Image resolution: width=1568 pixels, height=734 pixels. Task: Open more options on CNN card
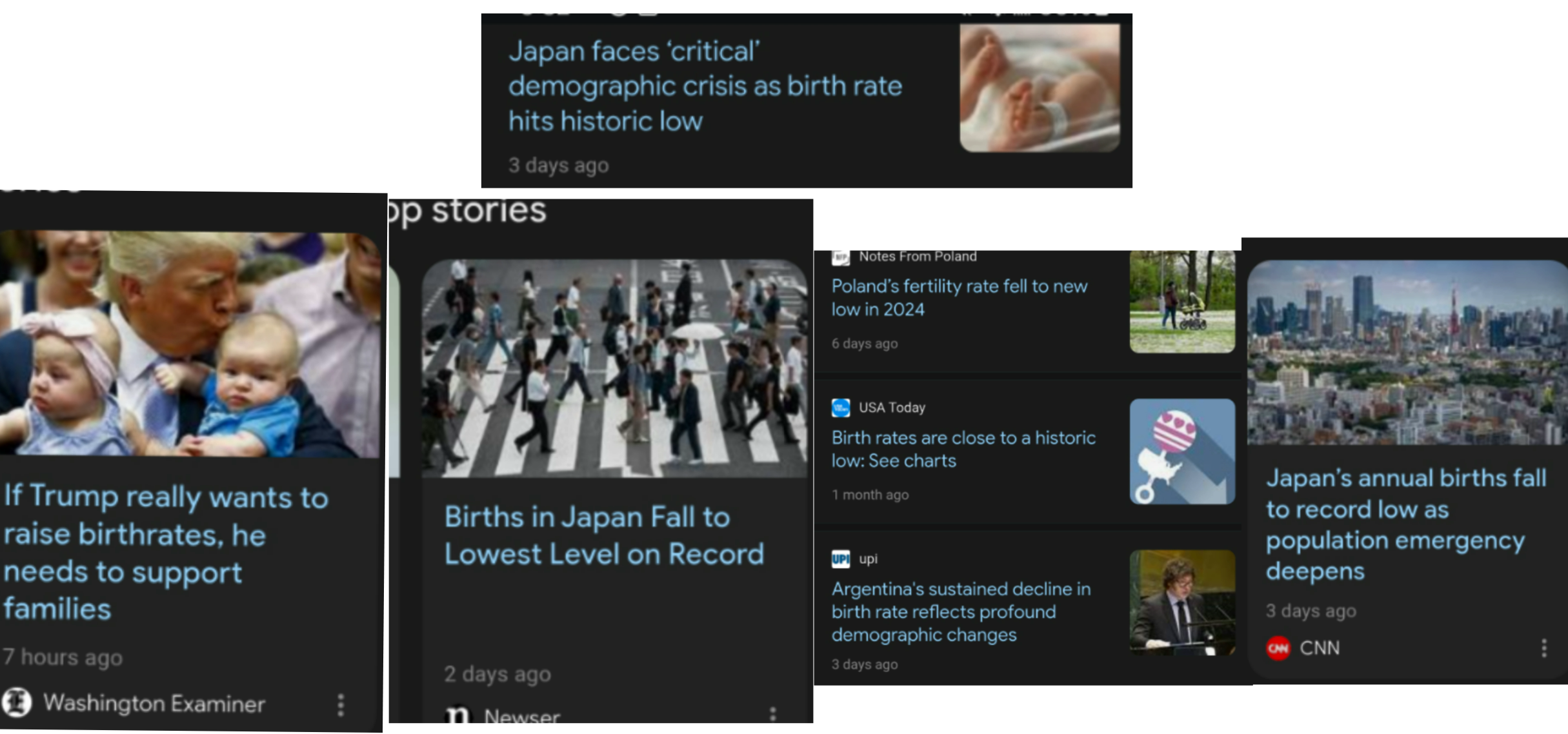1544,648
